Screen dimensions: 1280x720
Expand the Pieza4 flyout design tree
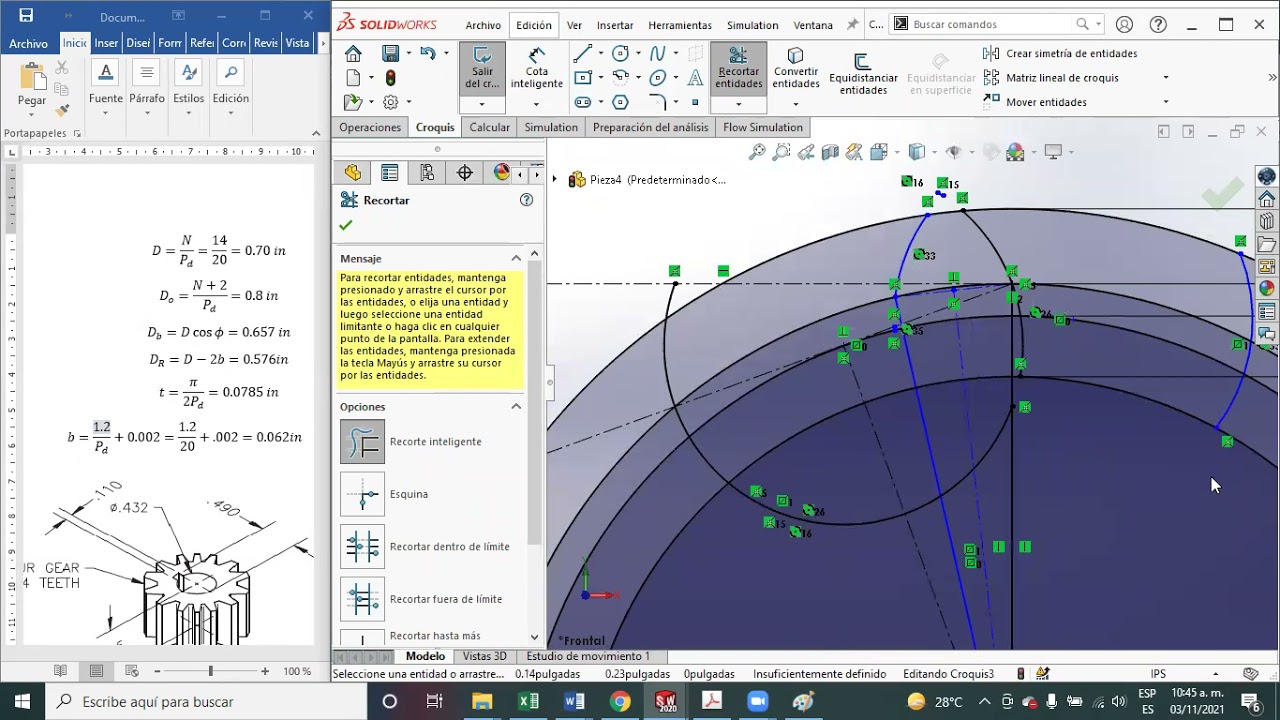554,179
